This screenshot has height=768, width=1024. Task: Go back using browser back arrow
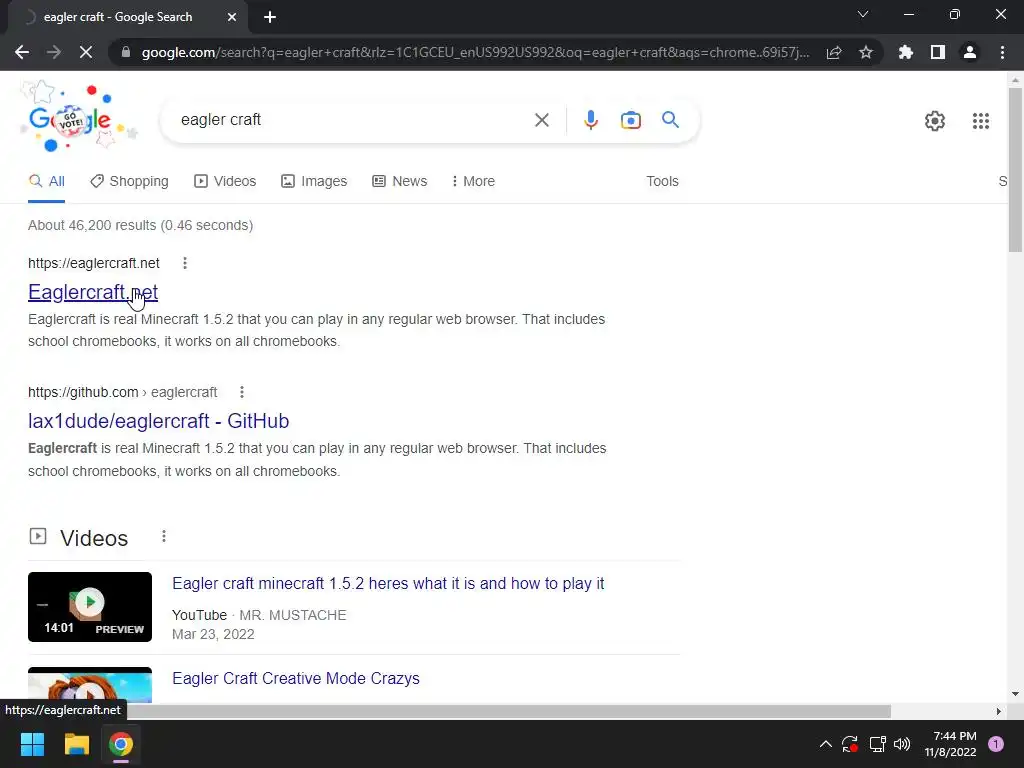(x=22, y=52)
